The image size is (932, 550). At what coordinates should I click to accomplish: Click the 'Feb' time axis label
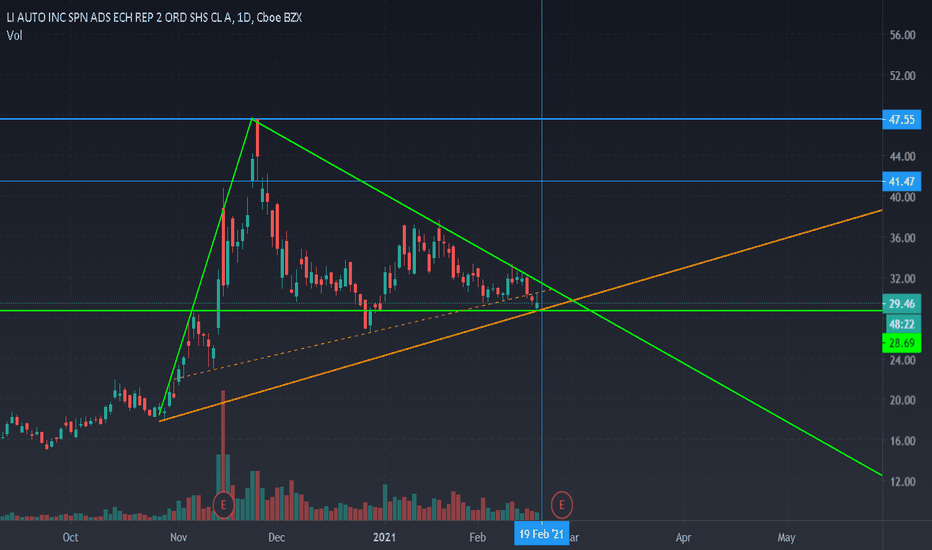coord(477,538)
